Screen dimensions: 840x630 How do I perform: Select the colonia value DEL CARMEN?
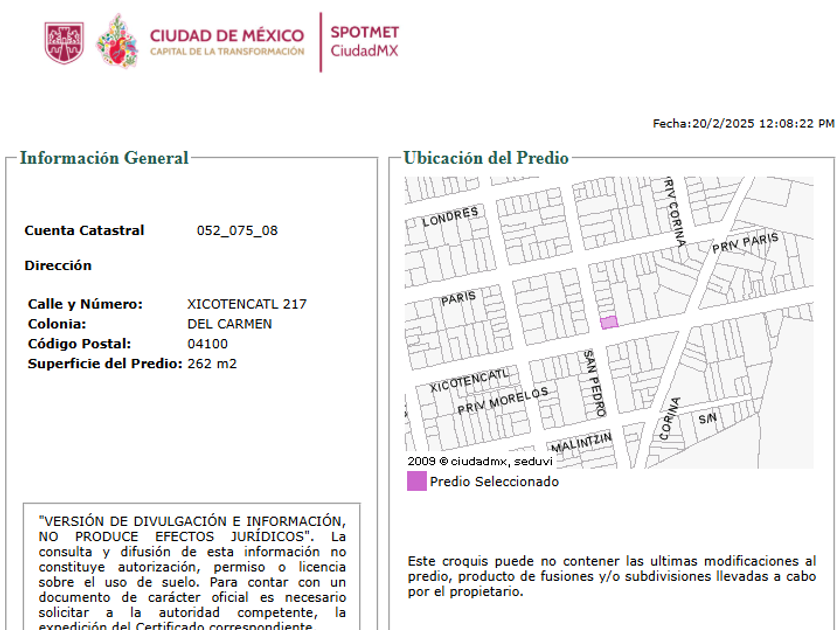[229, 324]
